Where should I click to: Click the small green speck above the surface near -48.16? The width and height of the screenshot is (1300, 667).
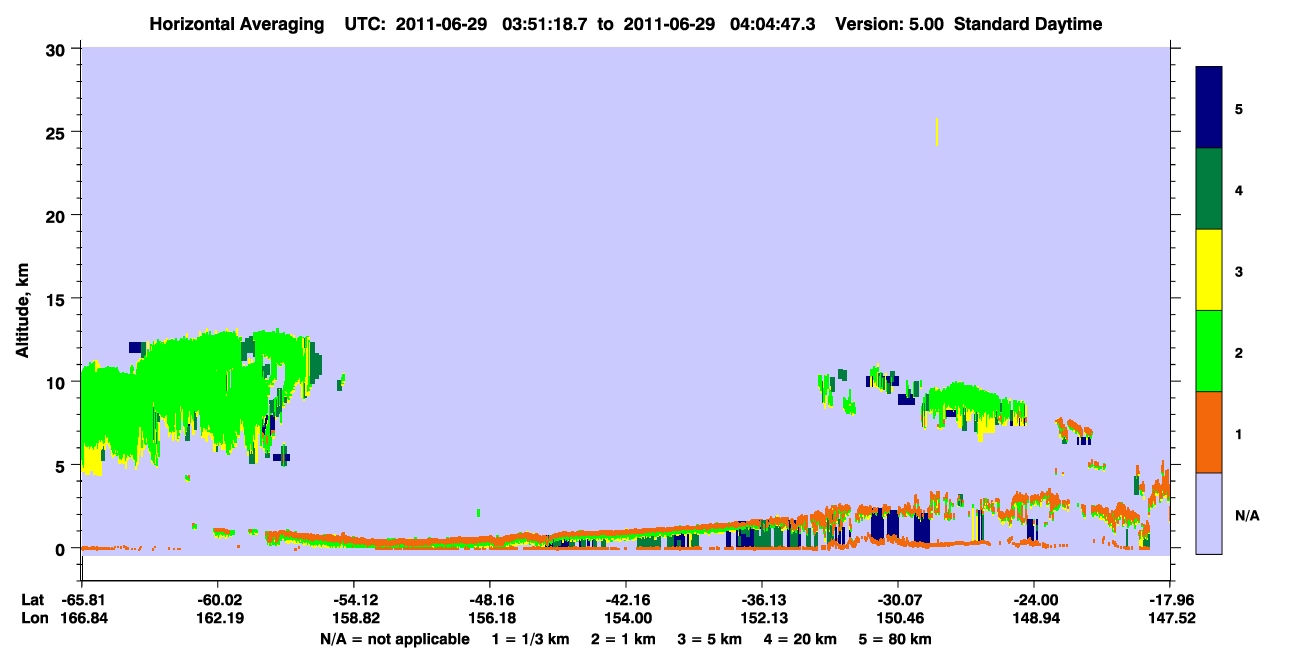[x=478, y=513]
